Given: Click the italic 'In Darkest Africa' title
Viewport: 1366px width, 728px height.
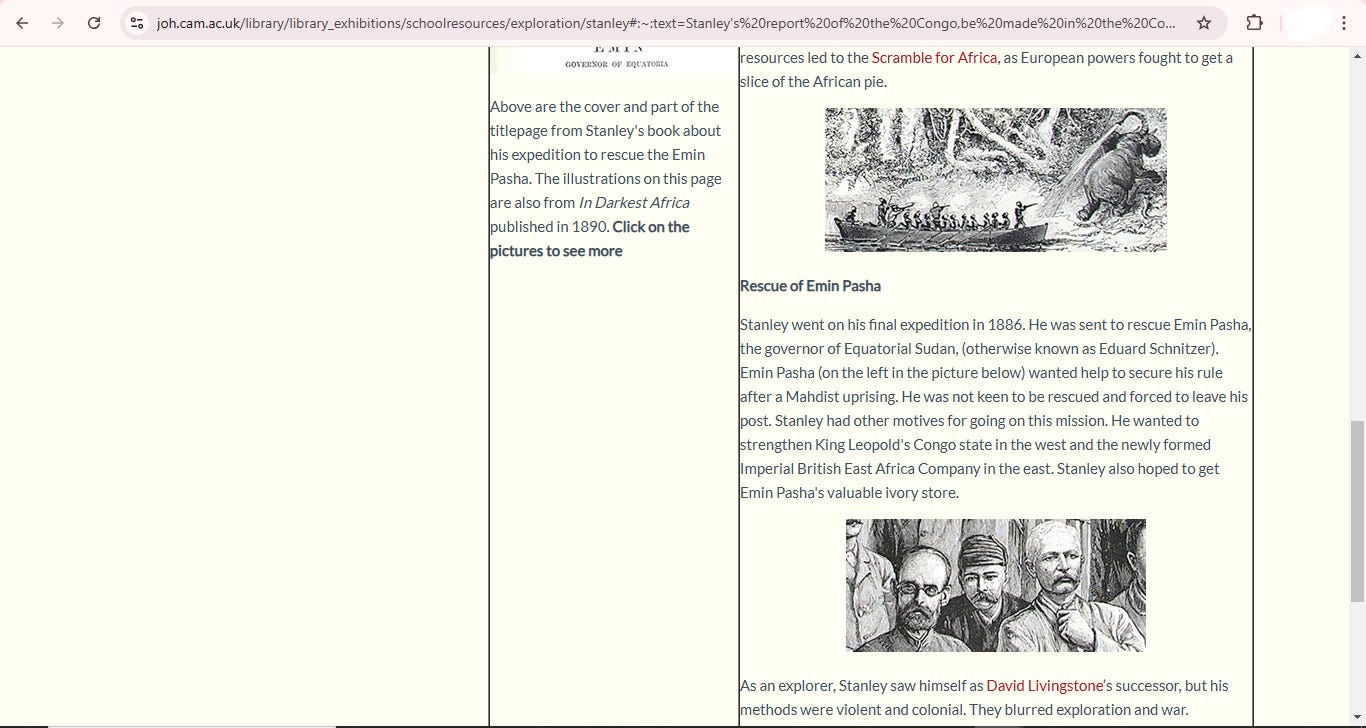Looking at the screenshot, I should (633, 203).
